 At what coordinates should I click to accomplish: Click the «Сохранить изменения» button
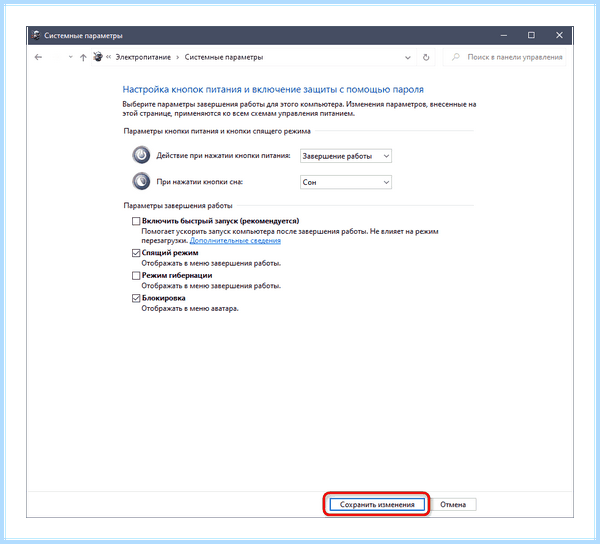pos(377,505)
